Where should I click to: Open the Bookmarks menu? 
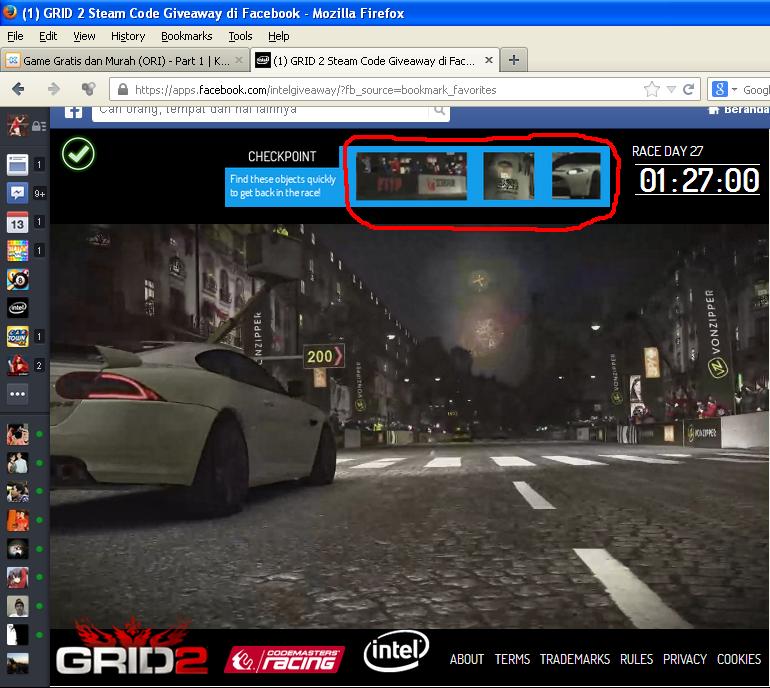coord(187,36)
